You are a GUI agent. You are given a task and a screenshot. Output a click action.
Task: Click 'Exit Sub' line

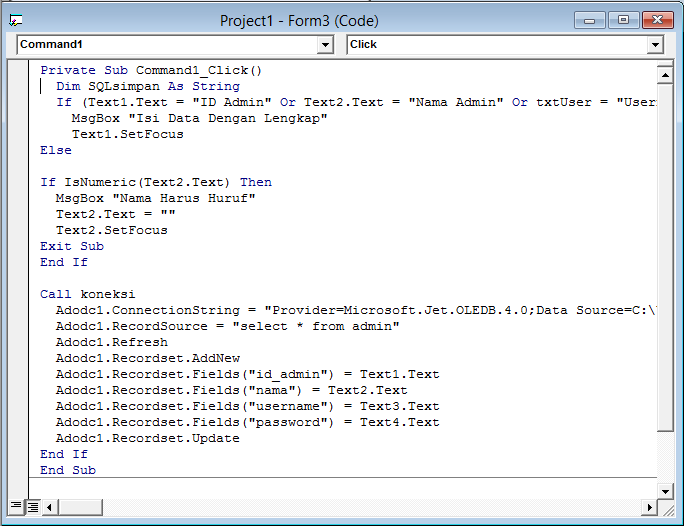point(72,246)
